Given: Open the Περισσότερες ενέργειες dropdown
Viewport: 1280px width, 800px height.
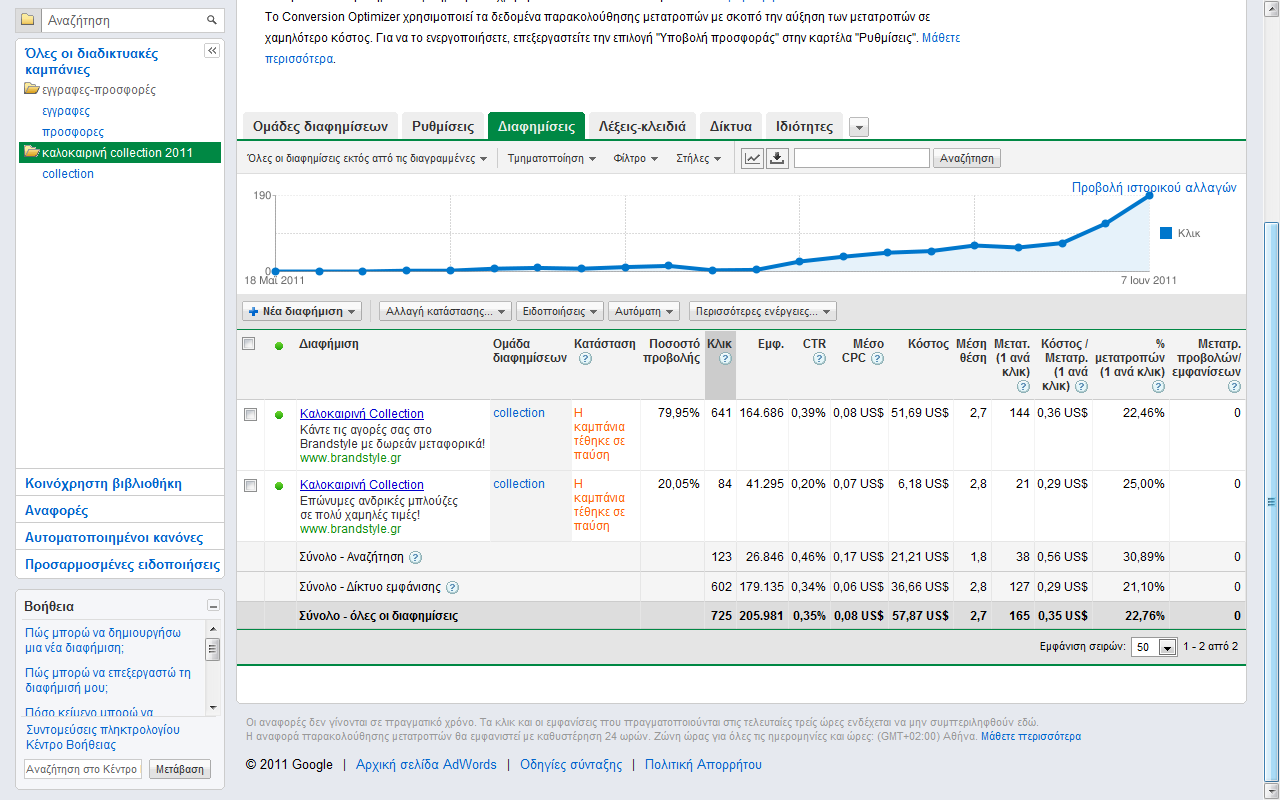Looking at the screenshot, I should (x=762, y=311).
